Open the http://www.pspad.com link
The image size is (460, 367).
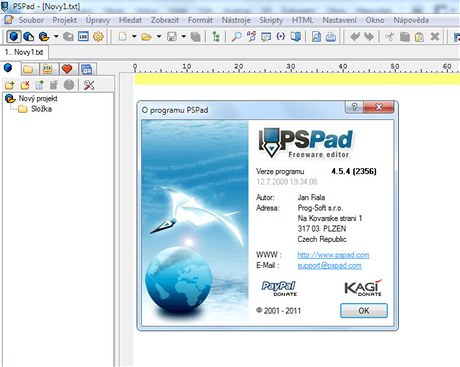[x=333, y=255]
